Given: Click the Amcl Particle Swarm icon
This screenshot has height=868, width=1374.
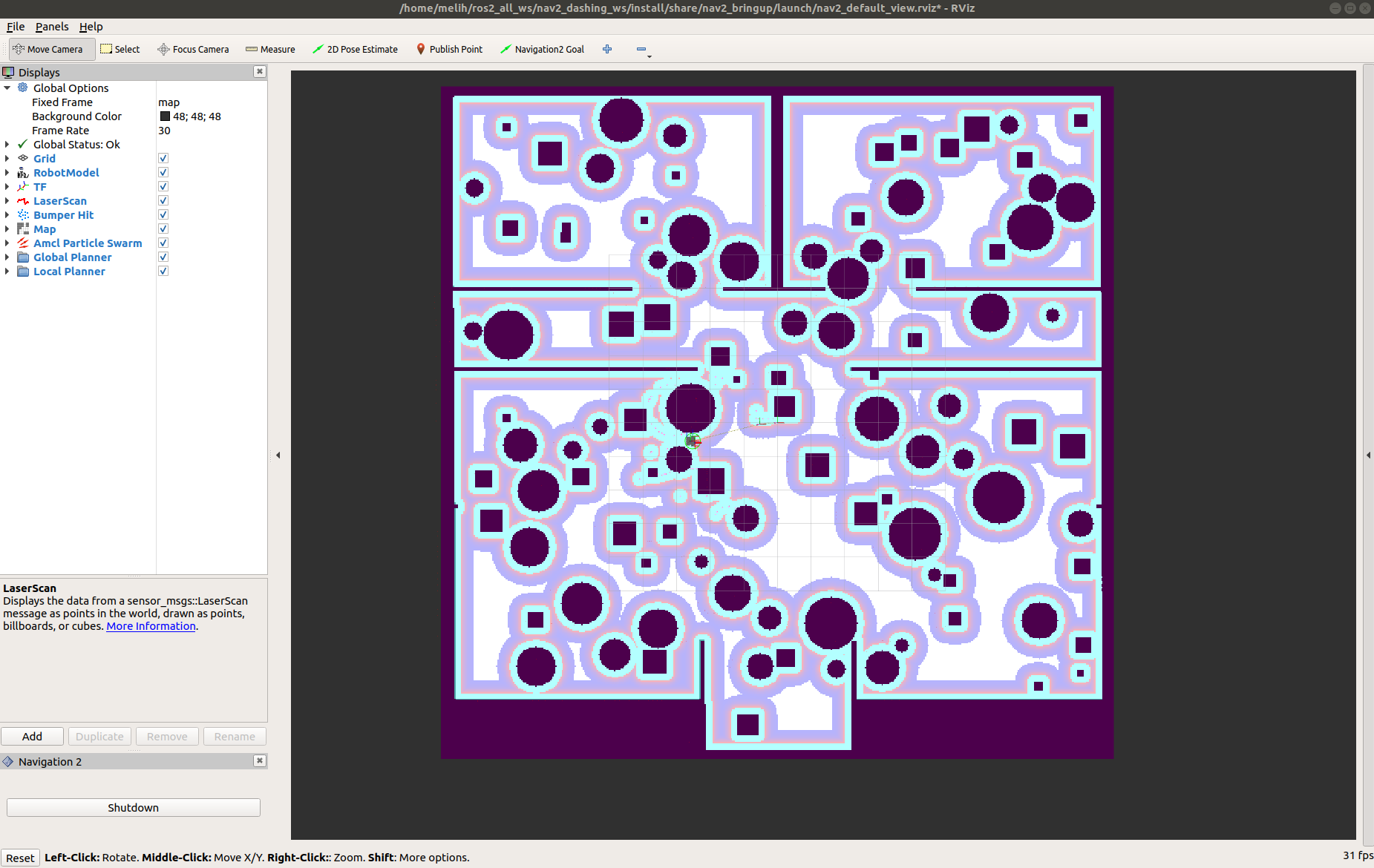Looking at the screenshot, I should click(23, 243).
